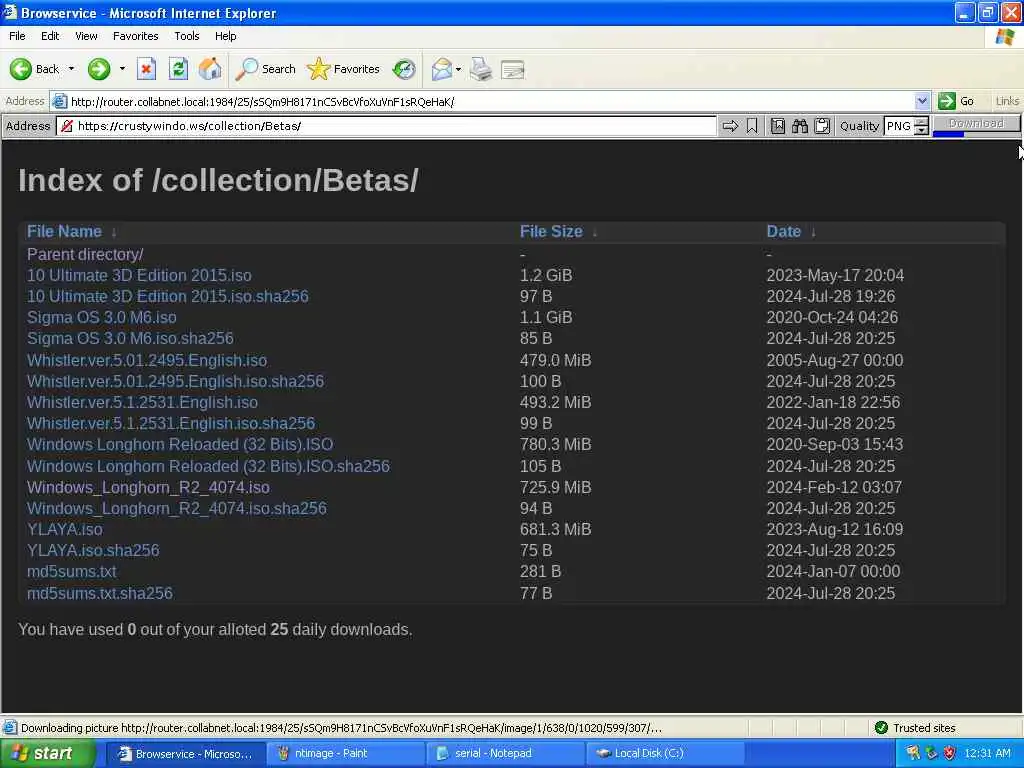Image resolution: width=1024 pixels, height=768 pixels.
Task: Open Windows_Longhorn_R2_4074.iso link
Action: pos(148,487)
